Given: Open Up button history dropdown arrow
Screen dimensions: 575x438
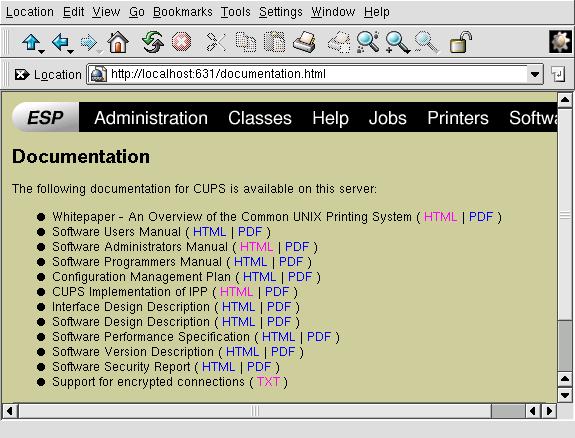Looking at the screenshot, I should coord(42,52).
